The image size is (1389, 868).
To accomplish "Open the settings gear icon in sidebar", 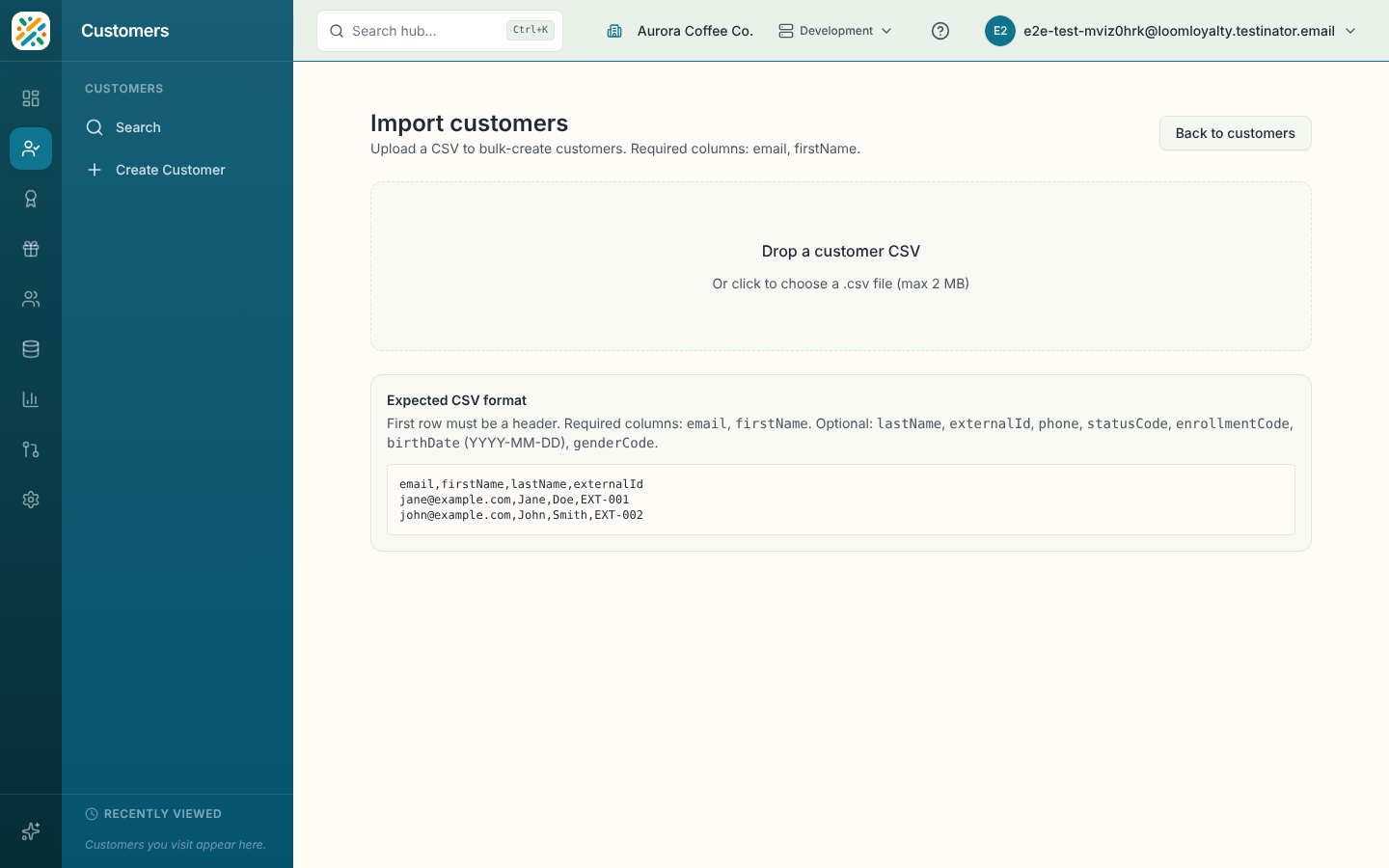I will (x=31, y=500).
